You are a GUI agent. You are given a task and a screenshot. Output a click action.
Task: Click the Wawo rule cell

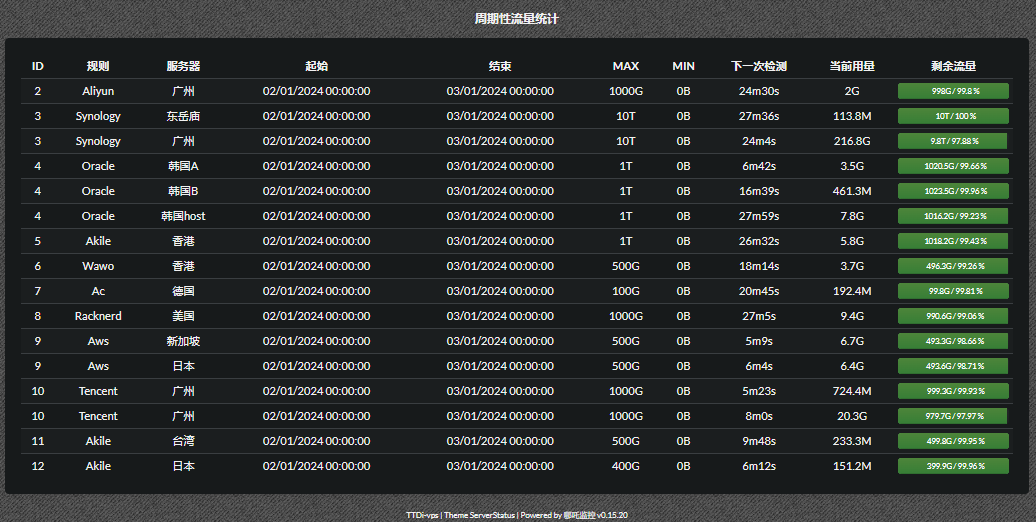(98, 266)
